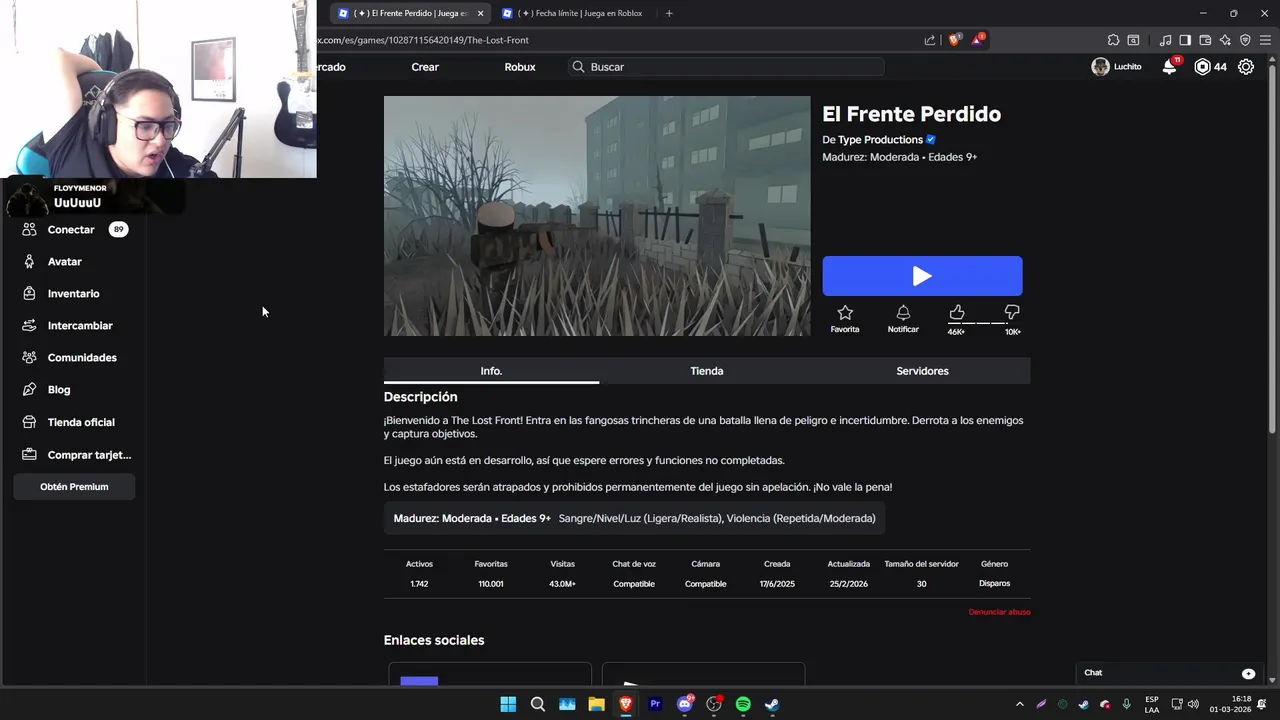Click the Denunciar abuso link
Image resolution: width=1280 pixels, height=720 pixels.
click(999, 612)
